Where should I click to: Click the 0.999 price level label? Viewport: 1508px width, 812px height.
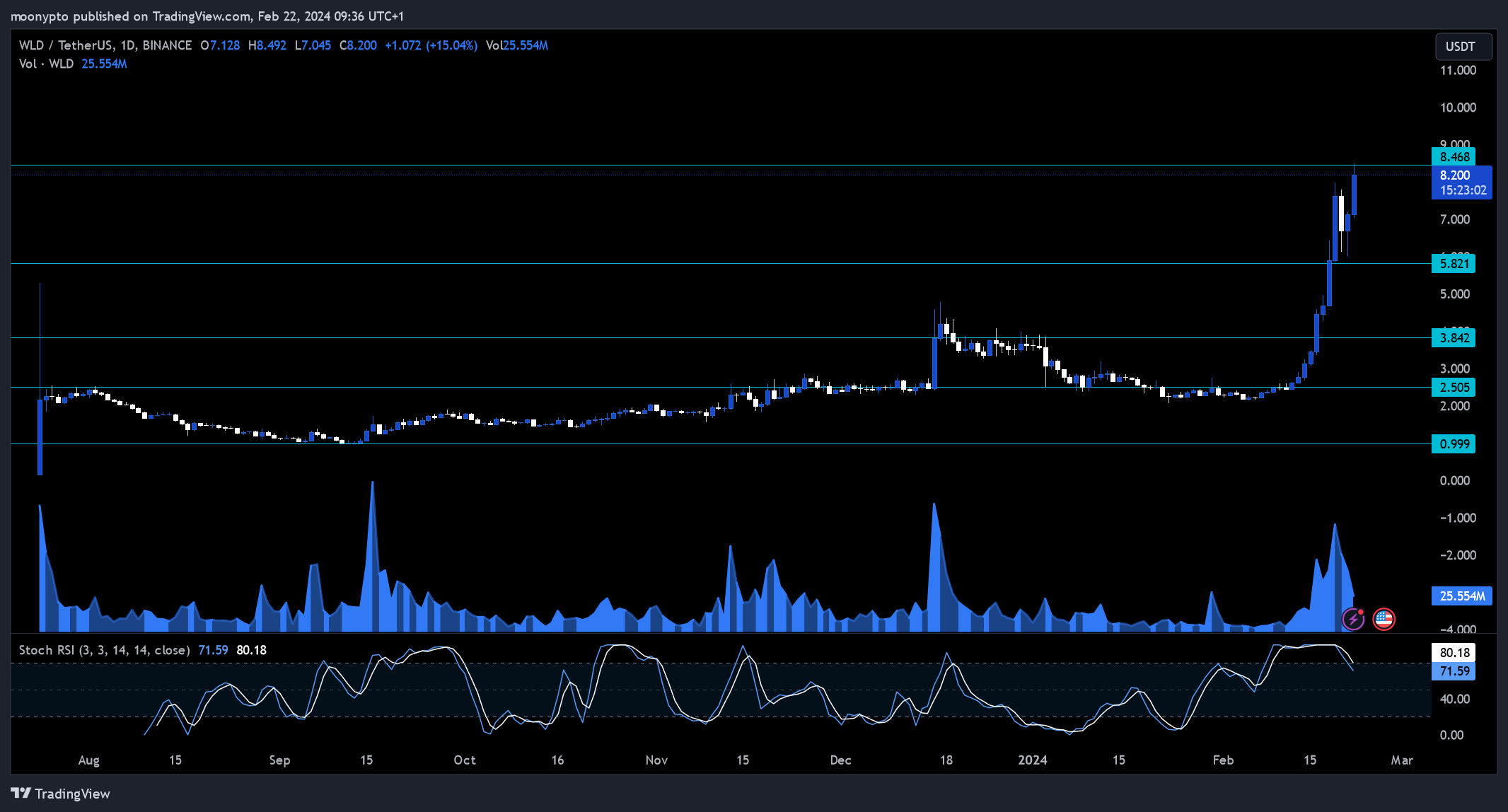point(1453,443)
